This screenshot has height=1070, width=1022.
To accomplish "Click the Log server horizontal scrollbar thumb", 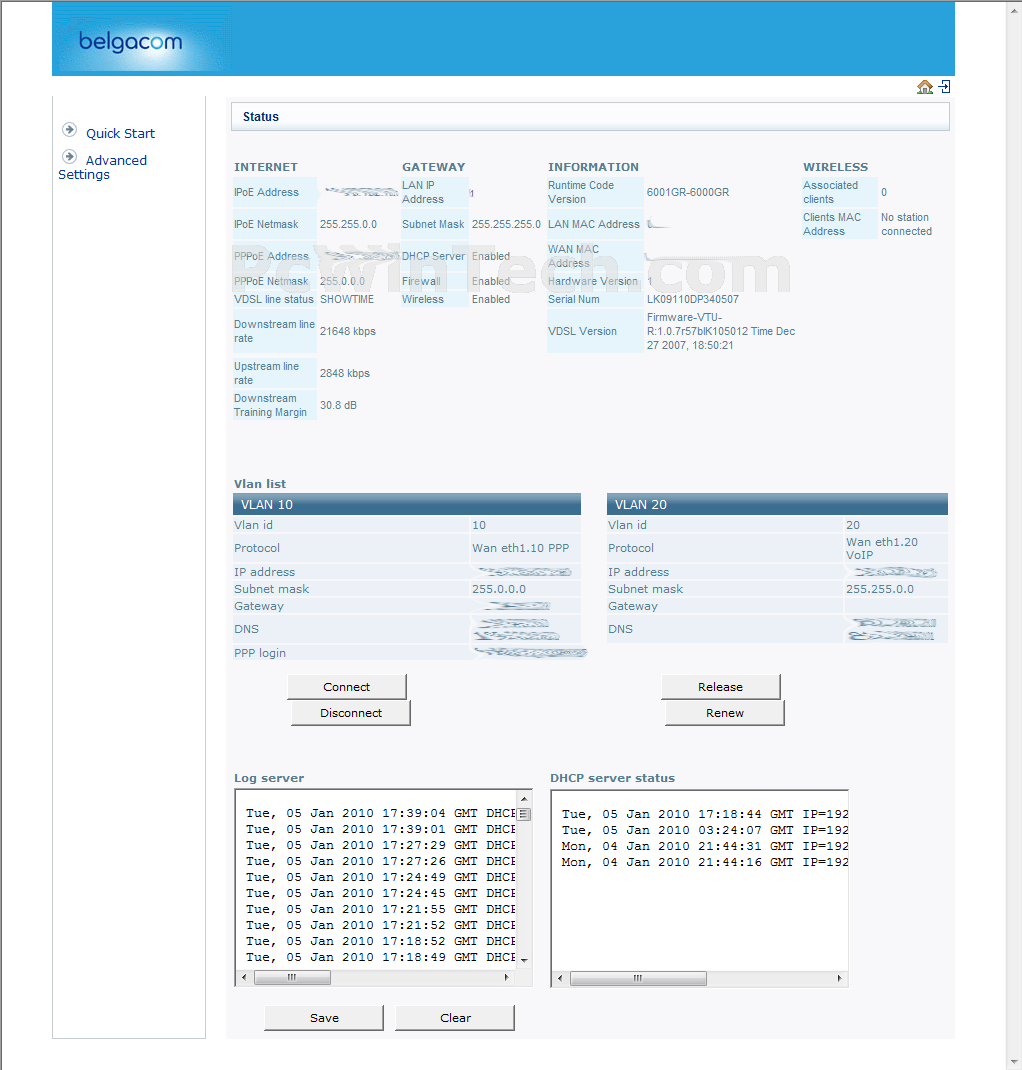I will (x=292, y=978).
